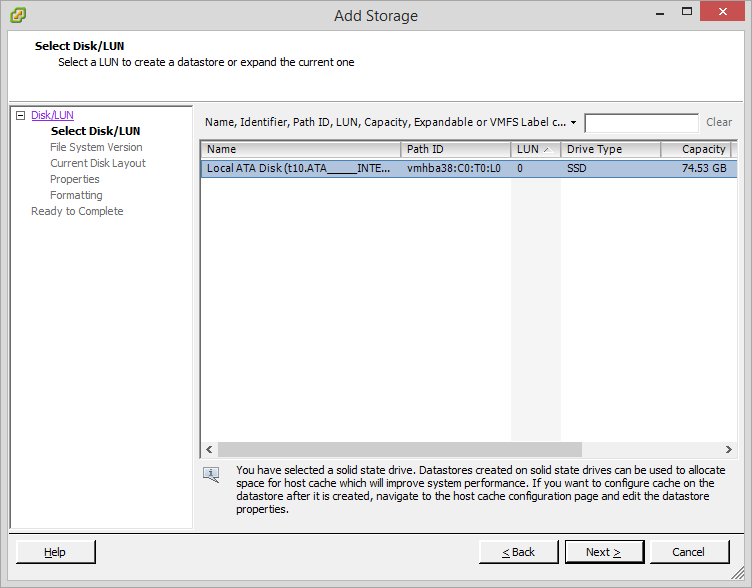Sort by the Path ID column header
Image resolution: width=752 pixels, height=588 pixels.
click(455, 149)
